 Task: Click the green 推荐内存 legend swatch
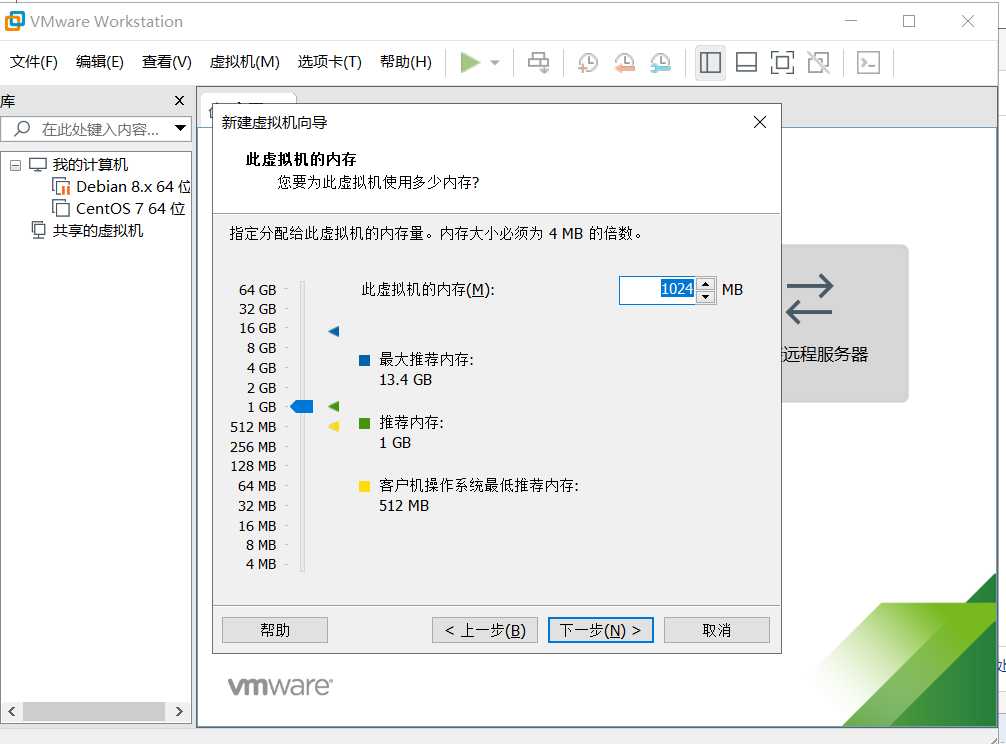point(364,423)
